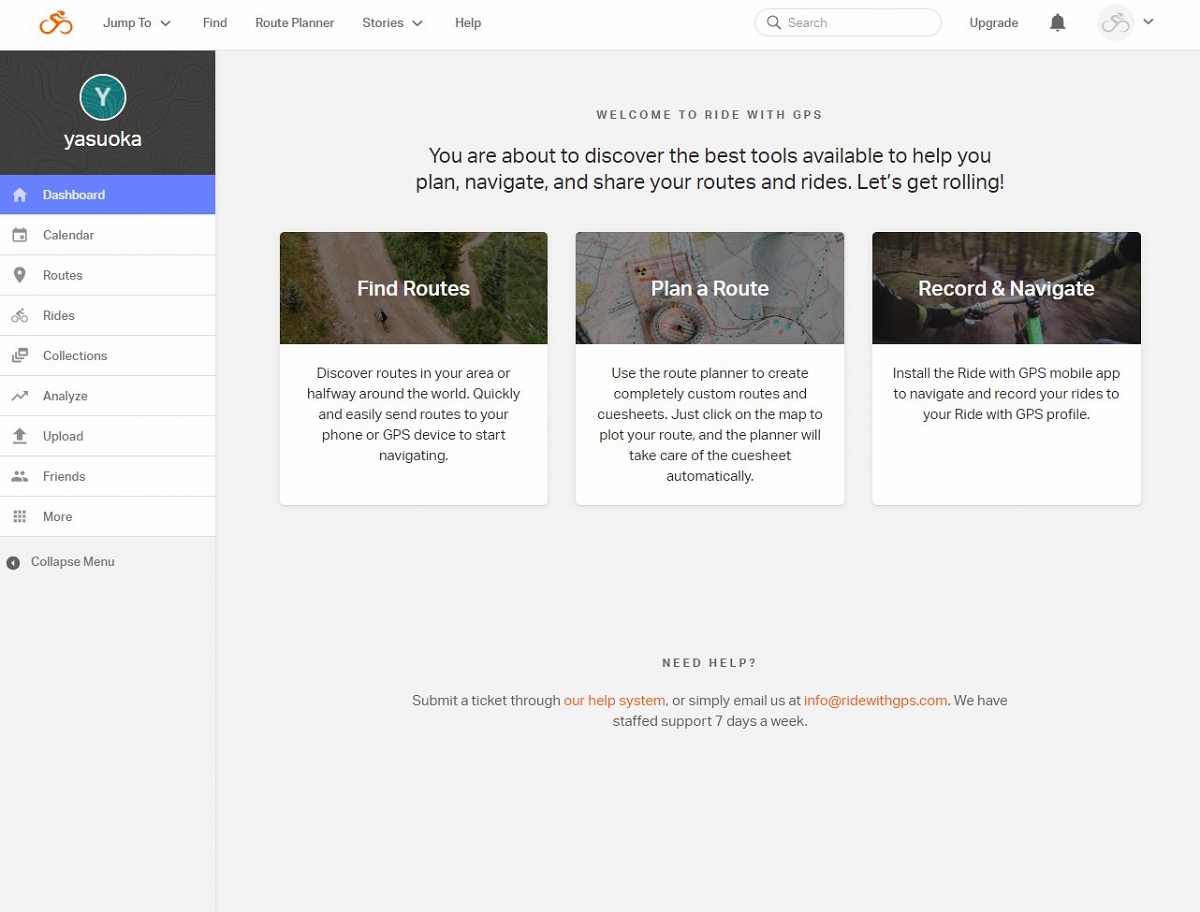This screenshot has width=1200, height=912.
Task: Click the Rides bicycle icon
Action: (20, 316)
